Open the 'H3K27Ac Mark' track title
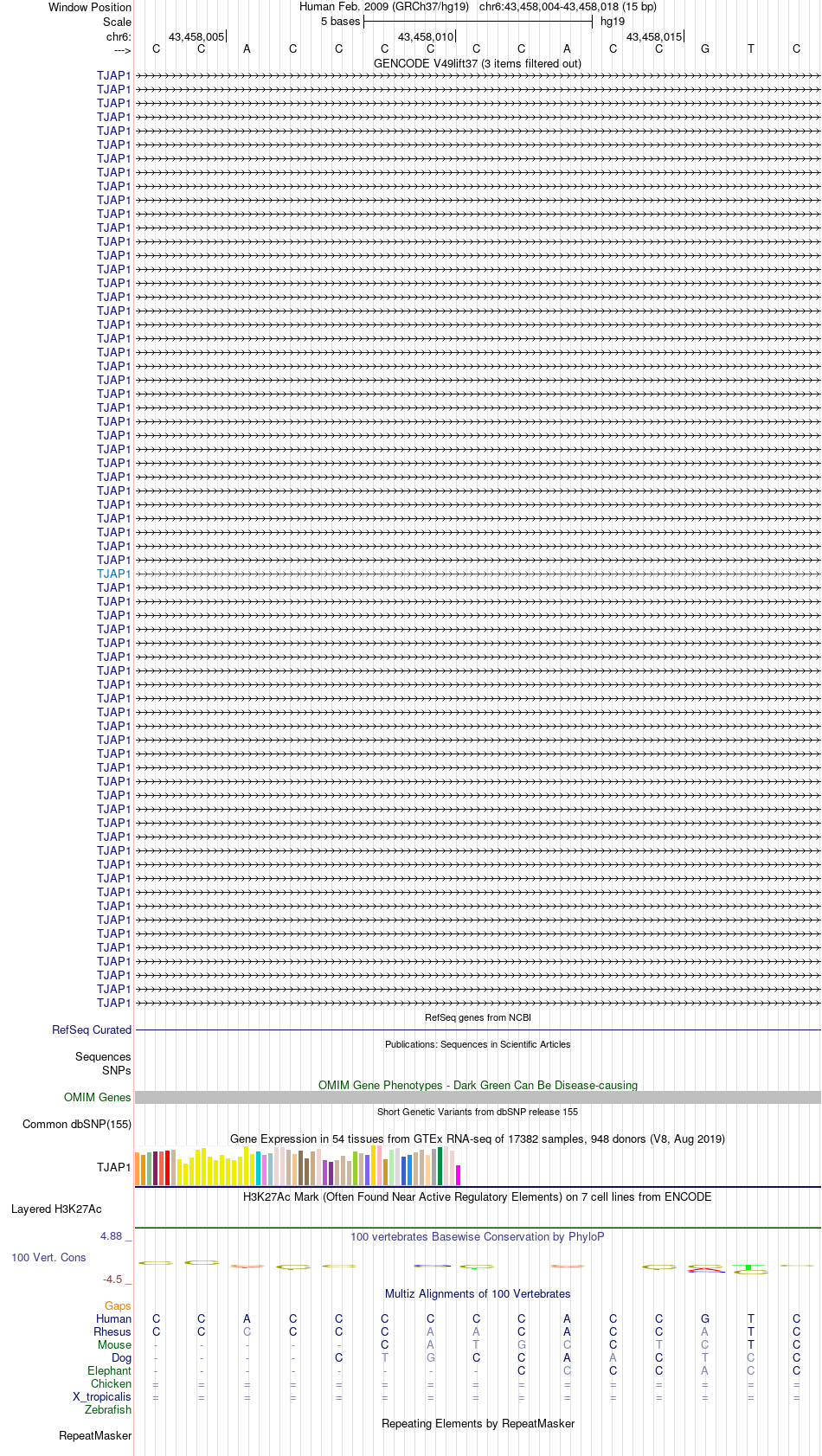822x1456 pixels. pyautogui.click(x=478, y=1197)
